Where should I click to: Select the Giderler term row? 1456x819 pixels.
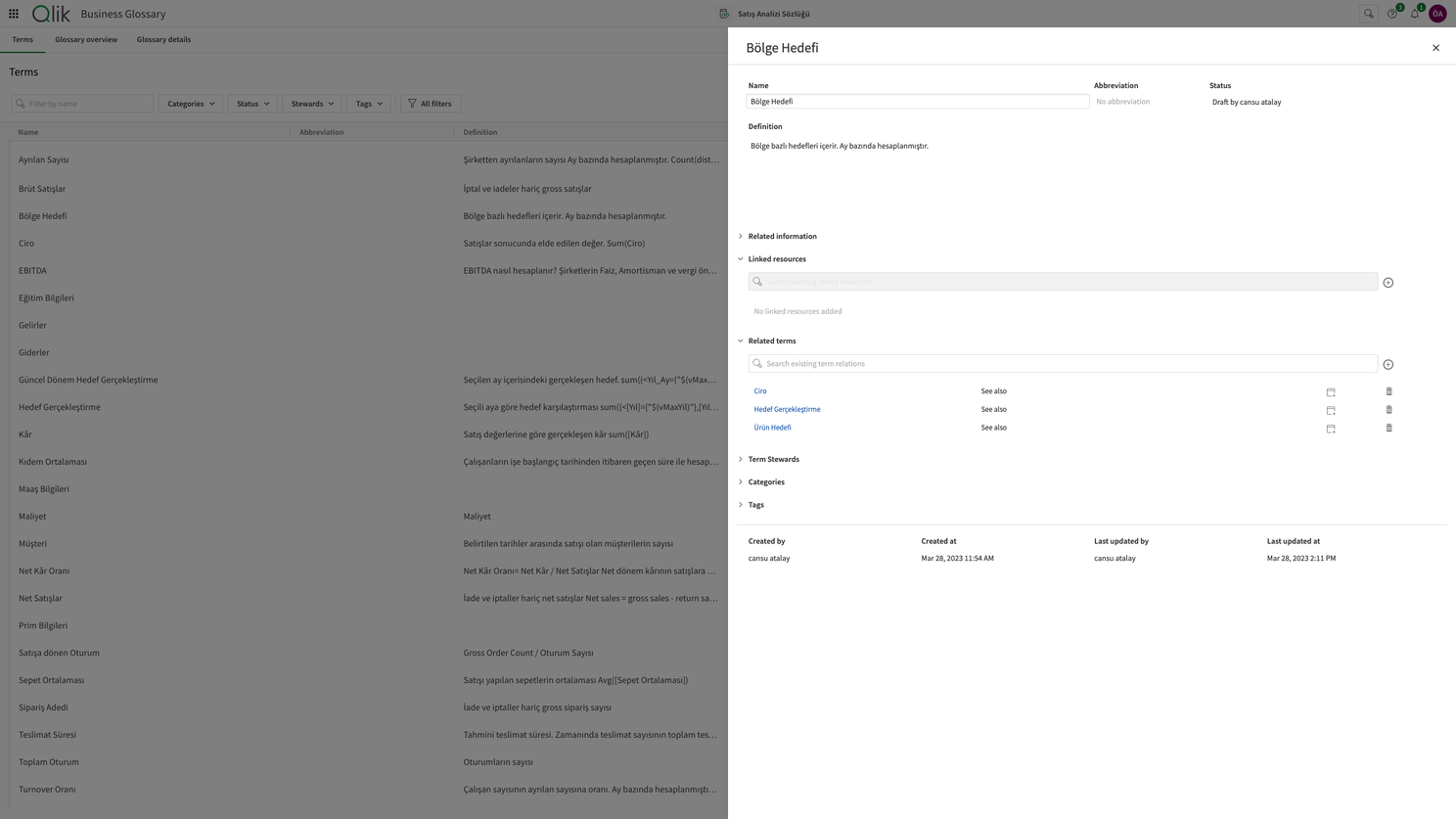(x=368, y=353)
